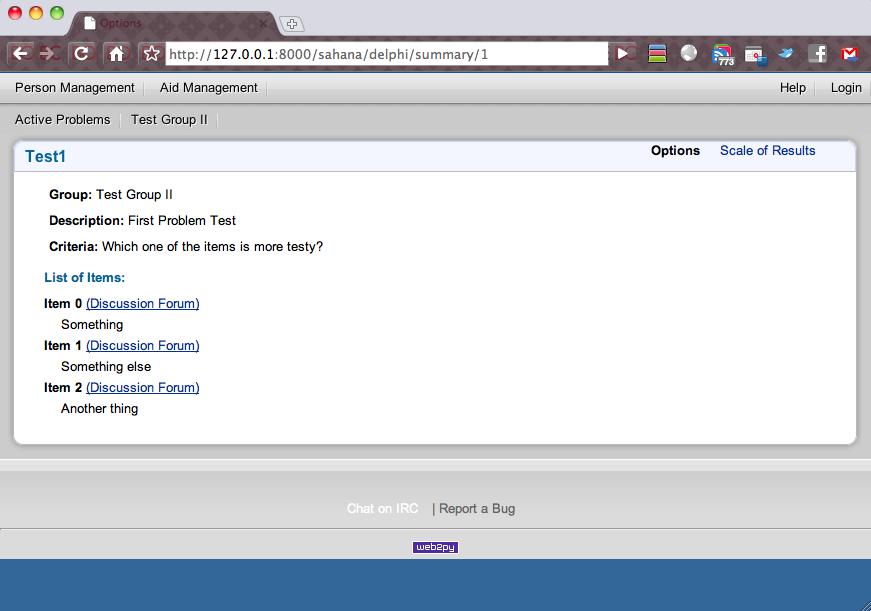This screenshot has width=871, height=611.
Task: Open a new browser tab
Action: pyautogui.click(x=292, y=24)
